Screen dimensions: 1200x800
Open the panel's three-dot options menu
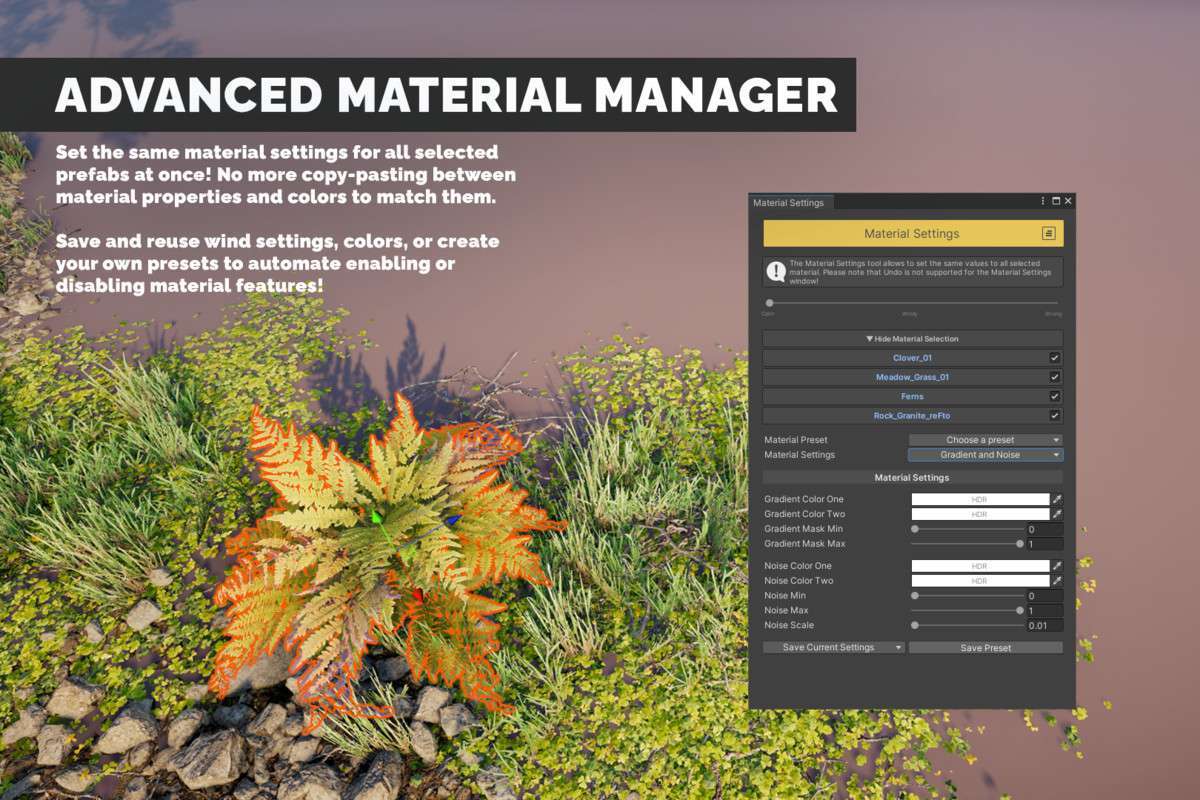[x=1042, y=201]
